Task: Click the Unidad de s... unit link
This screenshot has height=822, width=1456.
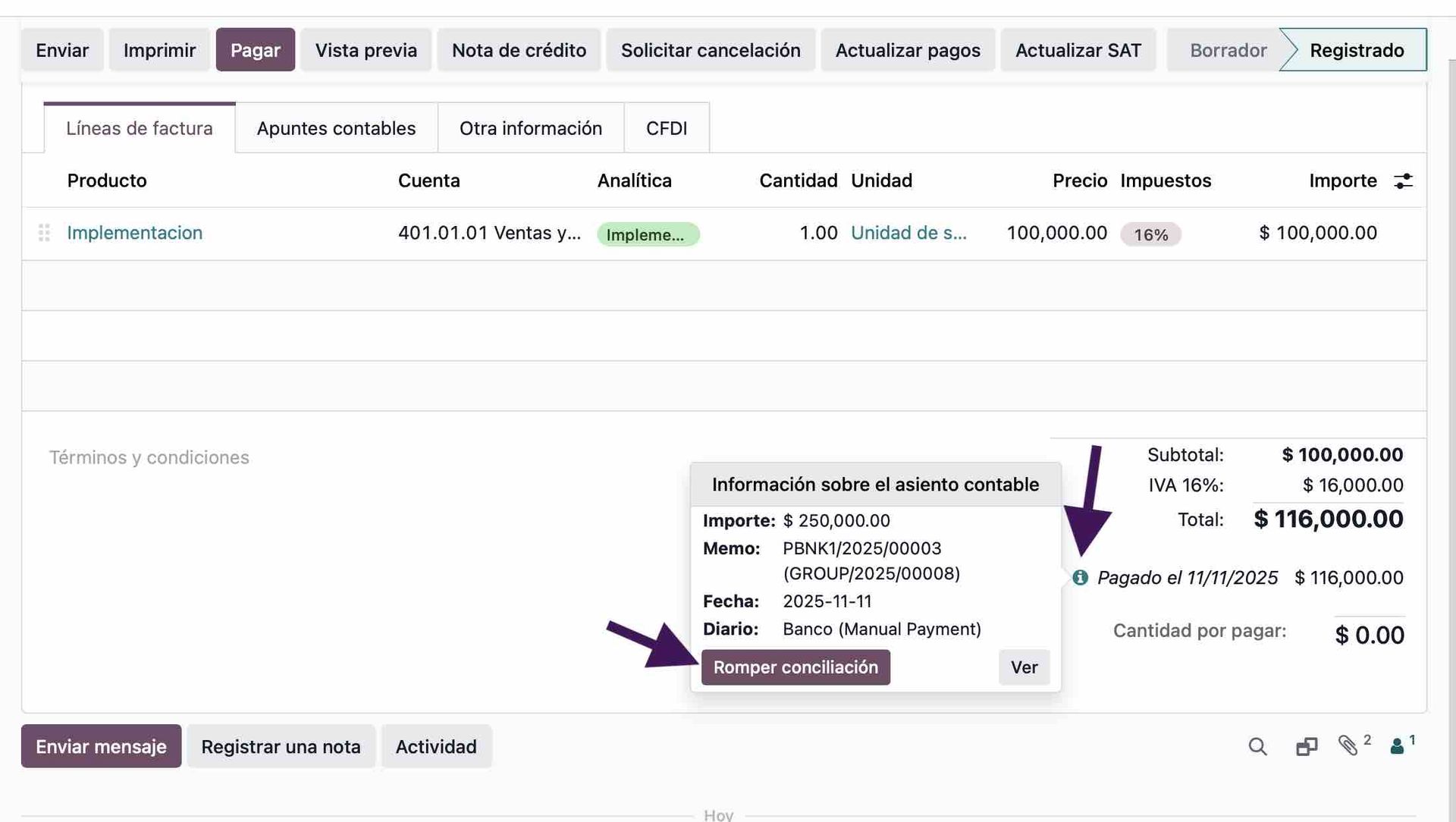Action: pyautogui.click(x=909, y=233)
